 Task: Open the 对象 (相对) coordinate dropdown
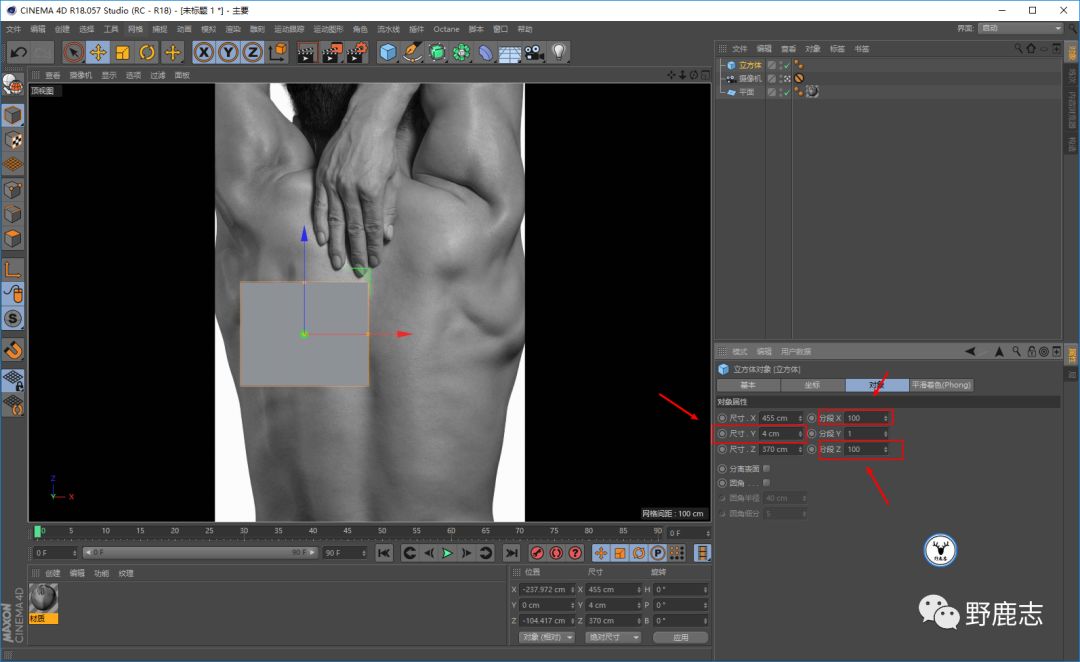pyautogui.click(x=547, y=637)
